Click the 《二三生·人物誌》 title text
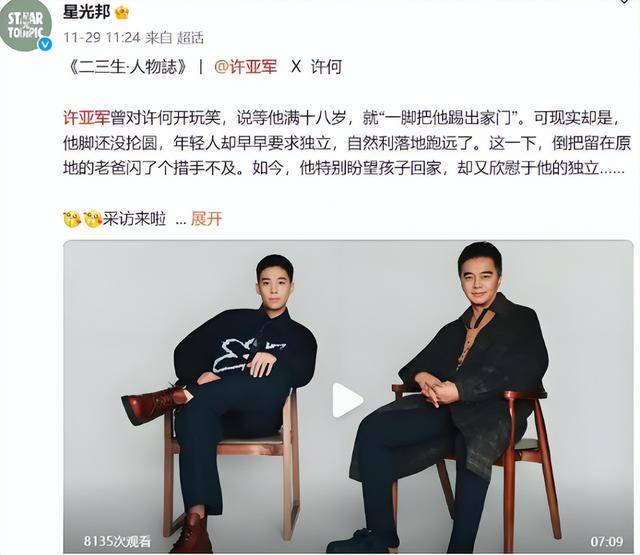The image size is (640, 555). tap(128, 67)
